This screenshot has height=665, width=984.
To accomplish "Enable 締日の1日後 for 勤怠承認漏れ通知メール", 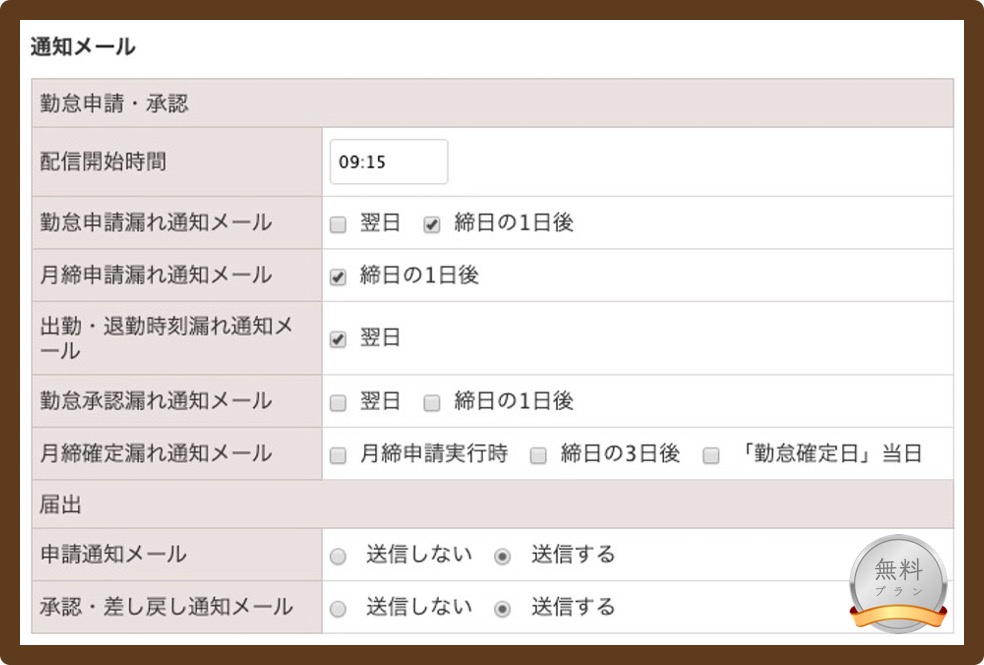I will 432,403.
